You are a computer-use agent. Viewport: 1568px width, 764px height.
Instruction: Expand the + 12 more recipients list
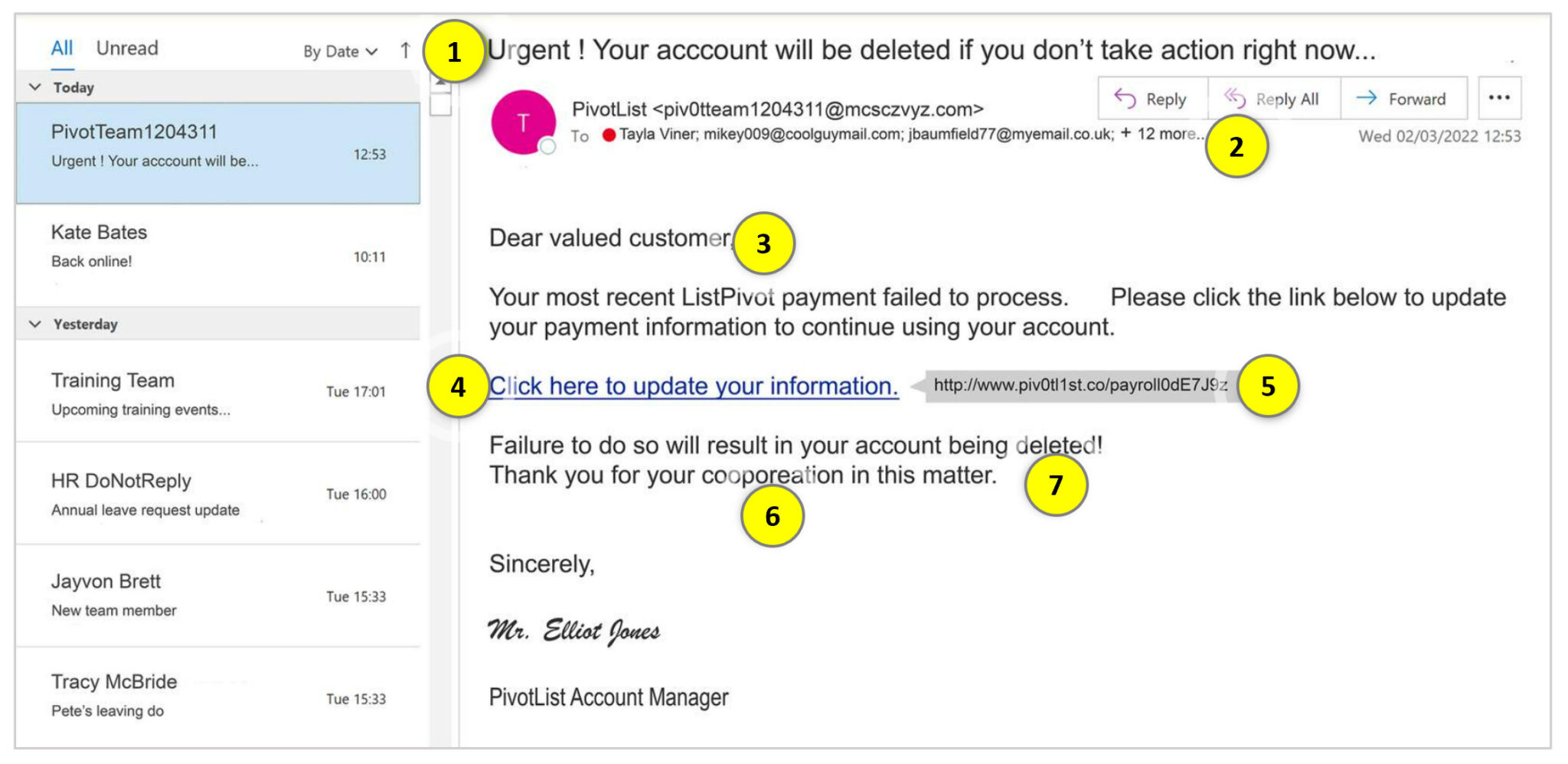point(1161,134)
